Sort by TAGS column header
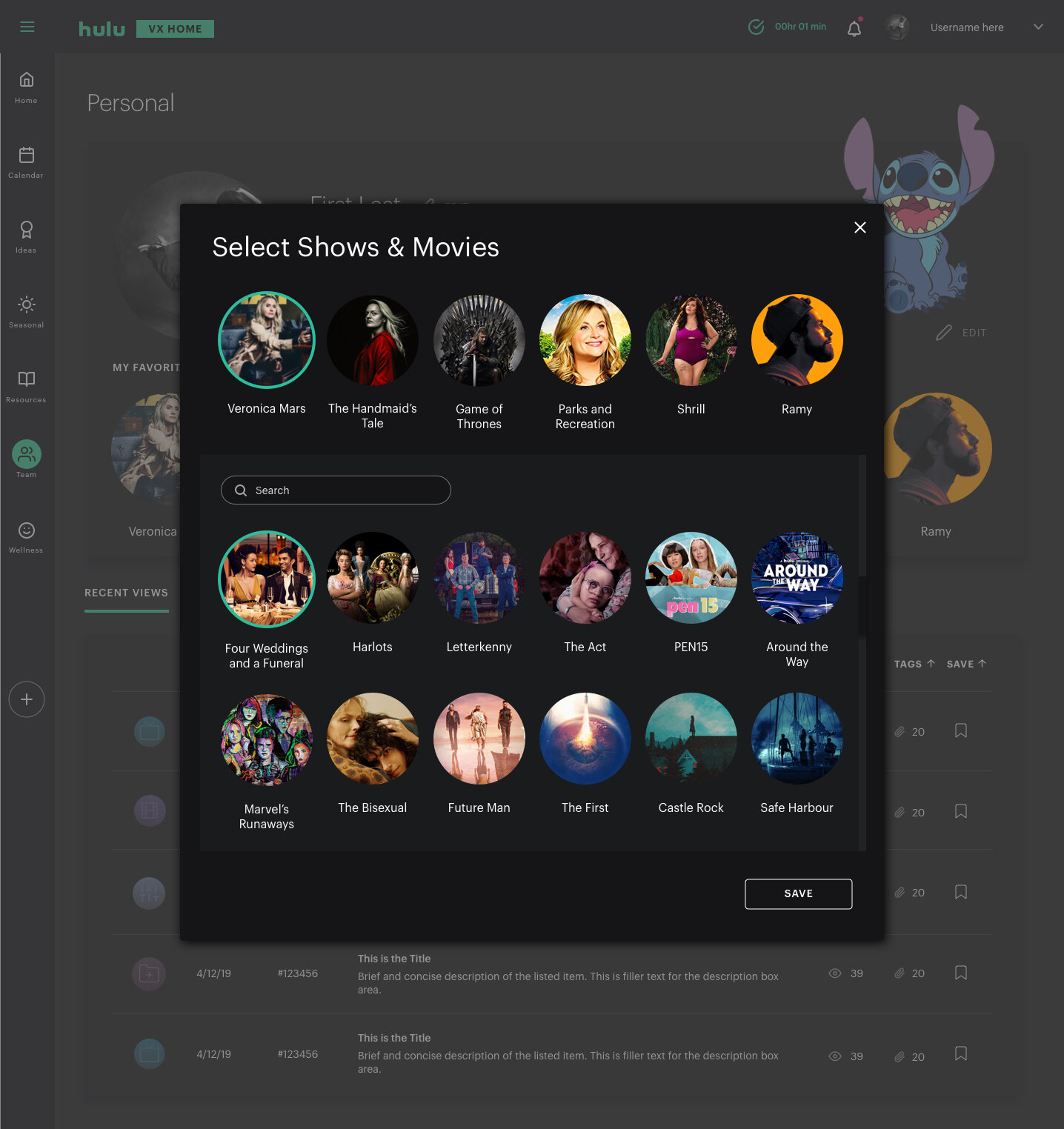 [914, 665]
